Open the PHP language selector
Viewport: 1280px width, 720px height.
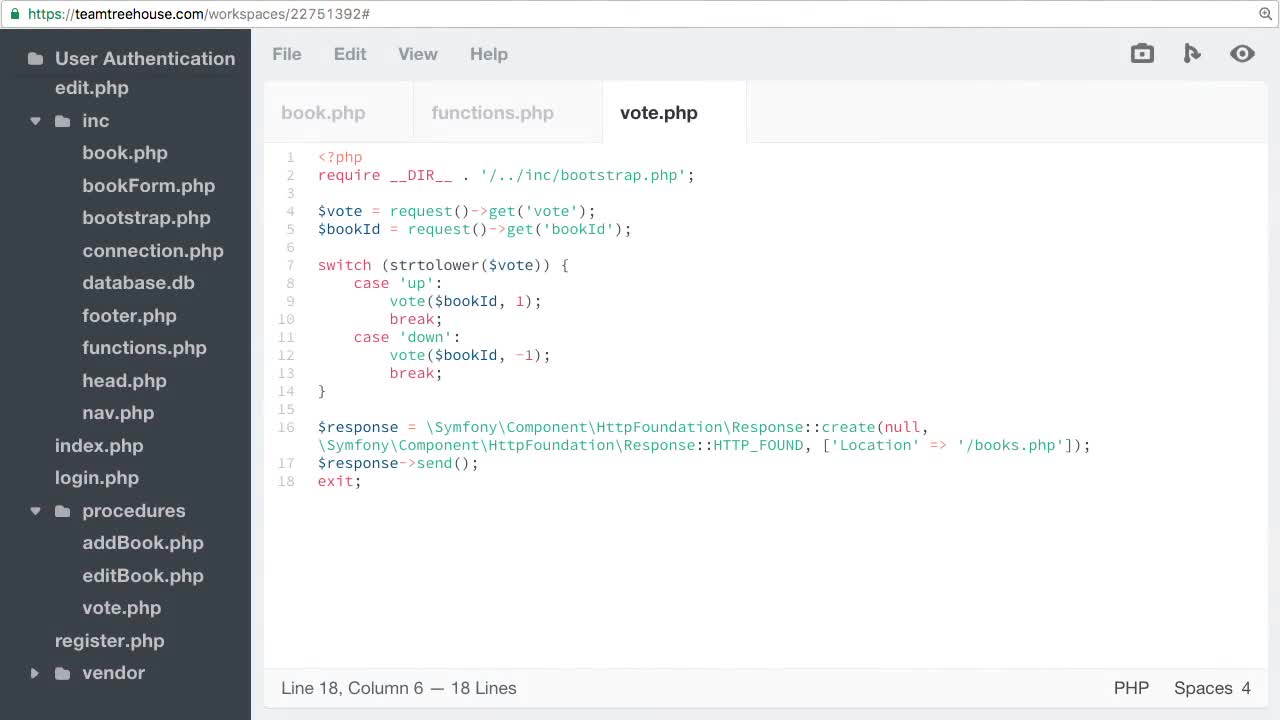coord(1131,688)
